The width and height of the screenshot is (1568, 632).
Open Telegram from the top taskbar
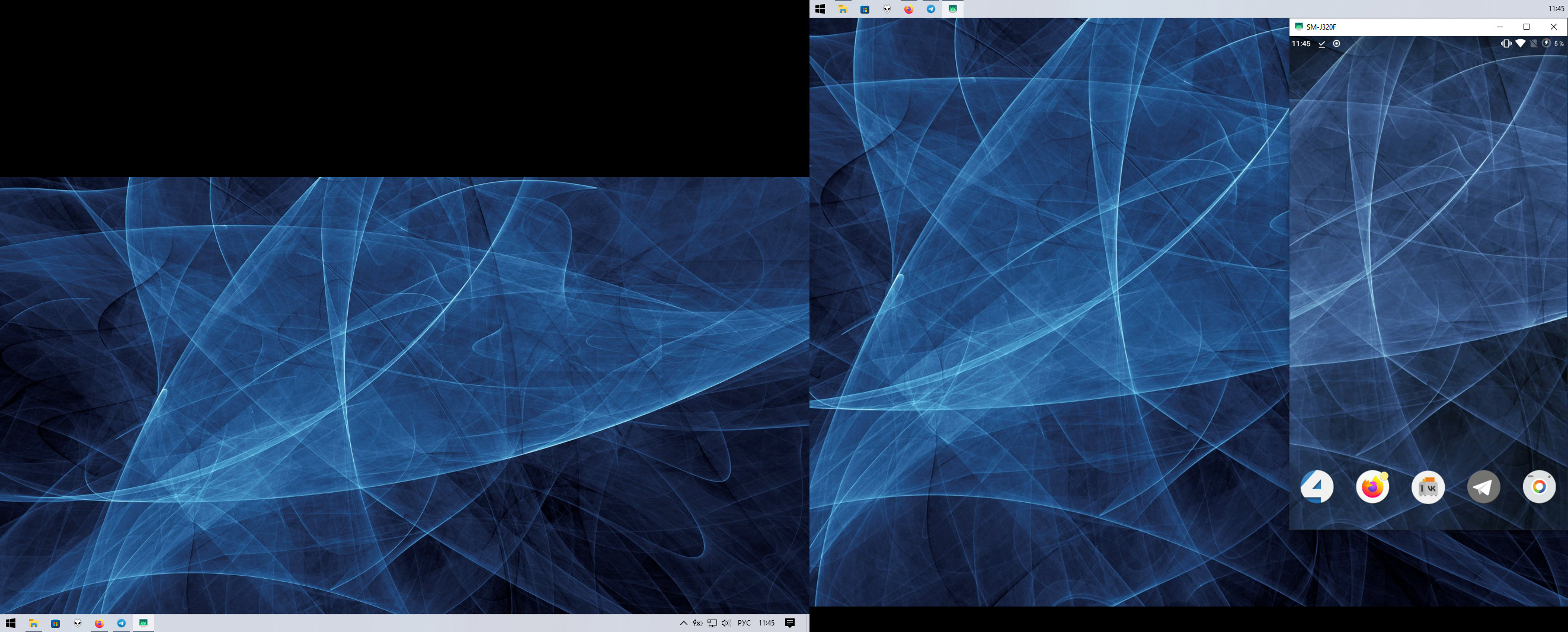tap(931, 9)
